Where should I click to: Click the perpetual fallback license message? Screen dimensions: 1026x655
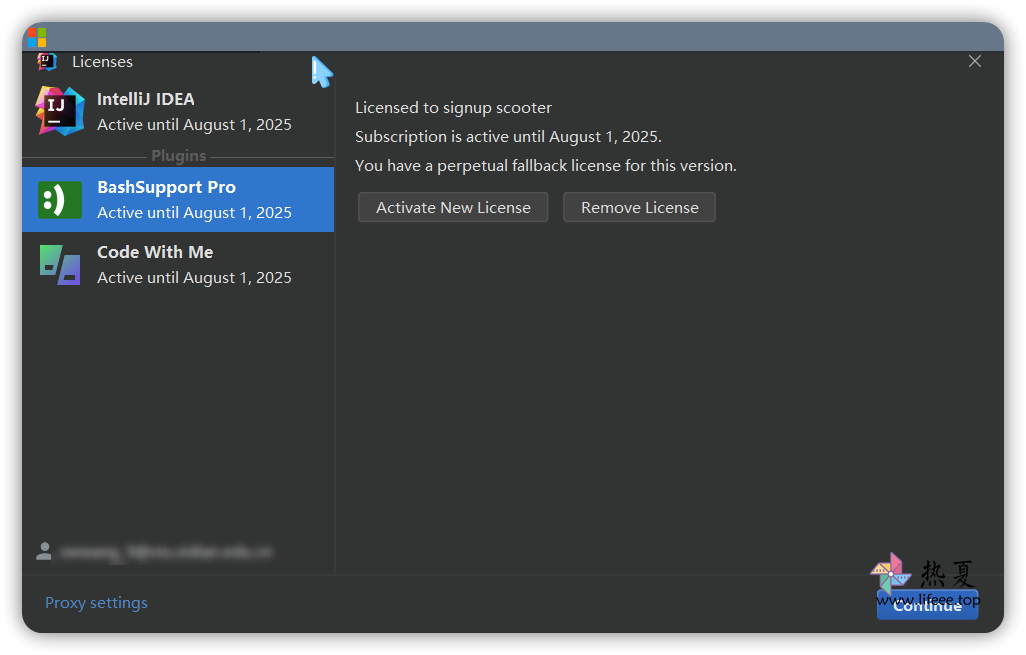coord(545,166)
